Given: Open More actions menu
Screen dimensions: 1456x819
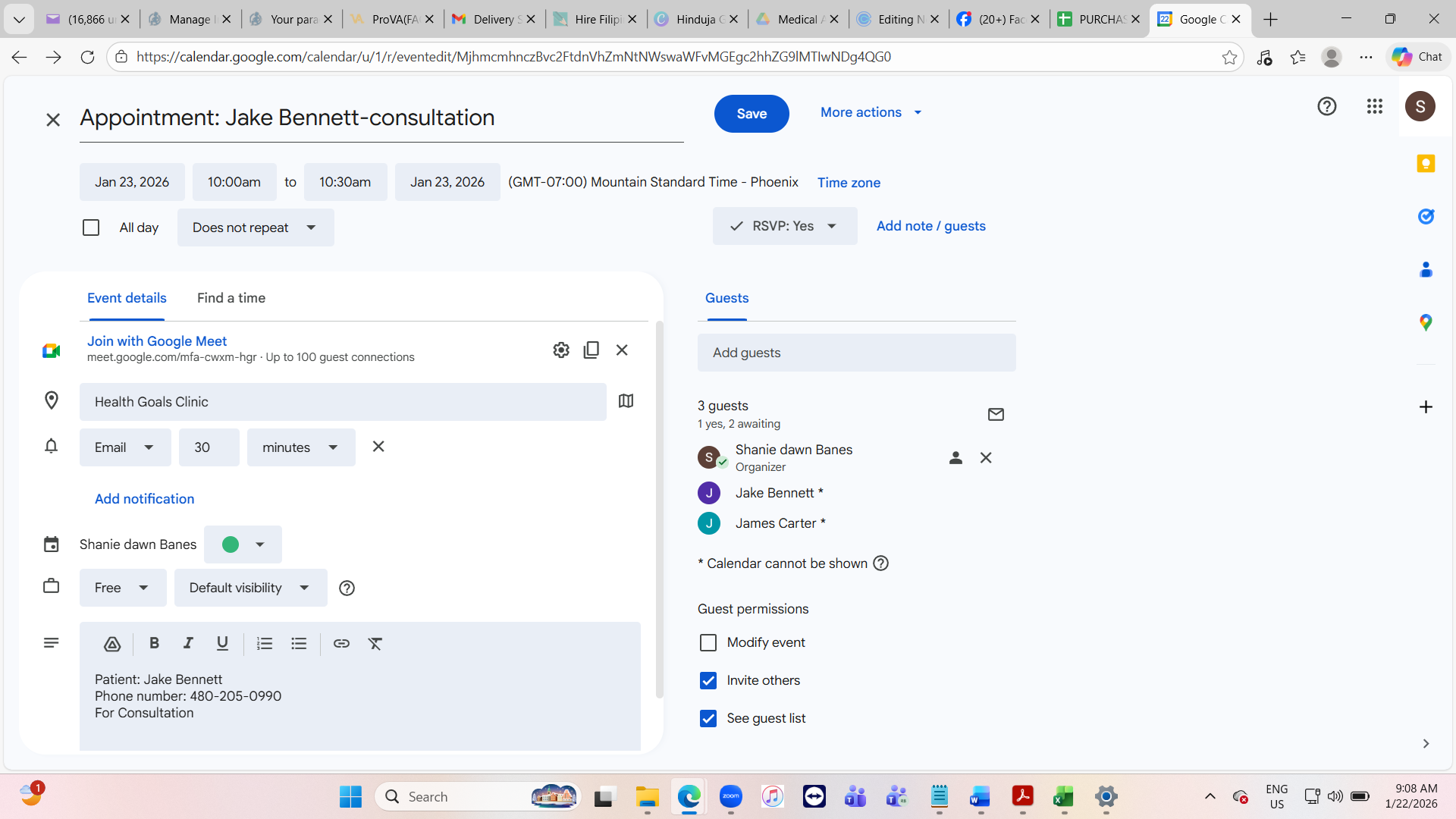Looking at the screenshot, I should pos(871,112).
